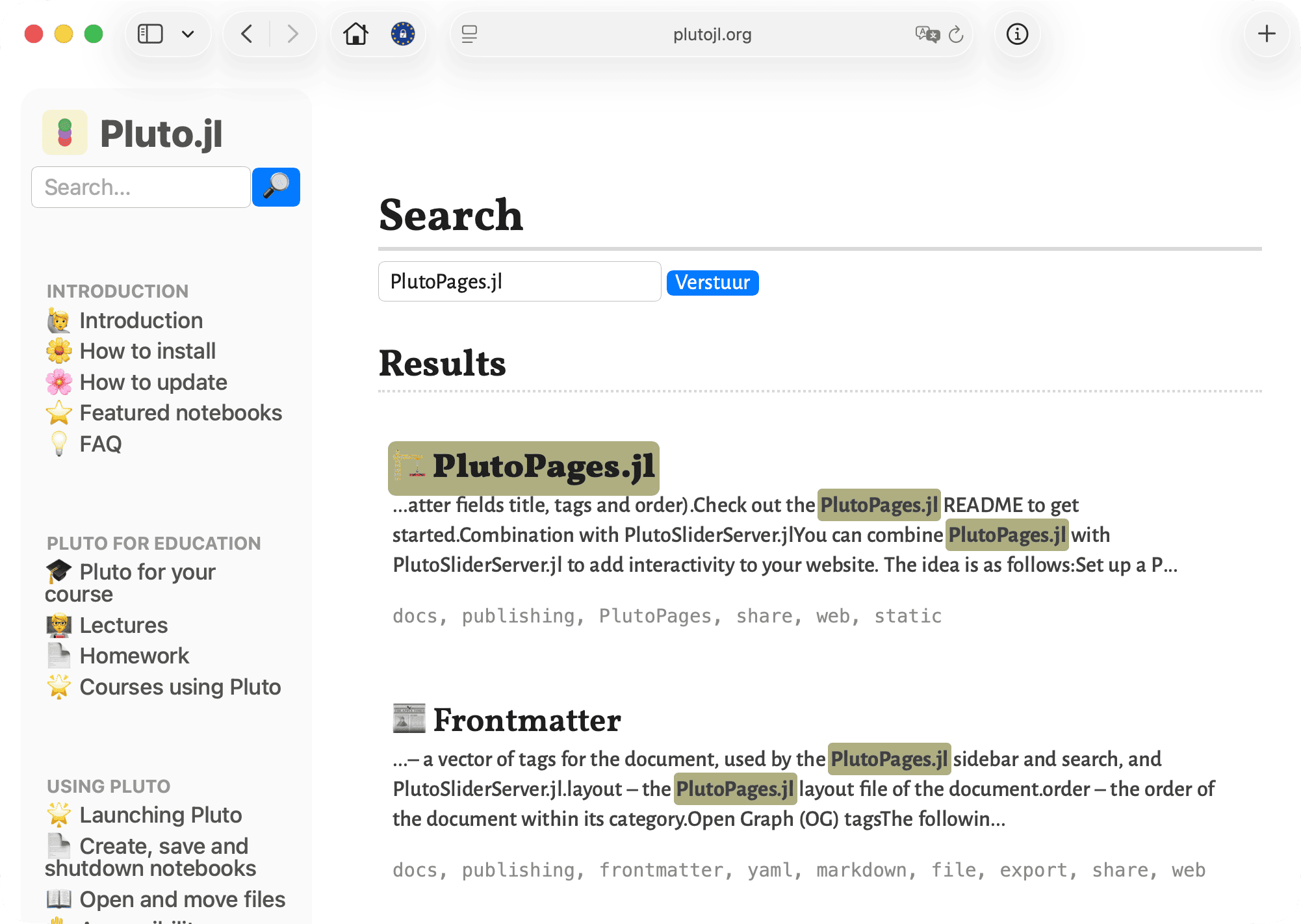1301x924 pixels.
Task: Open Pluto for your course link
Action: point(130,583)
